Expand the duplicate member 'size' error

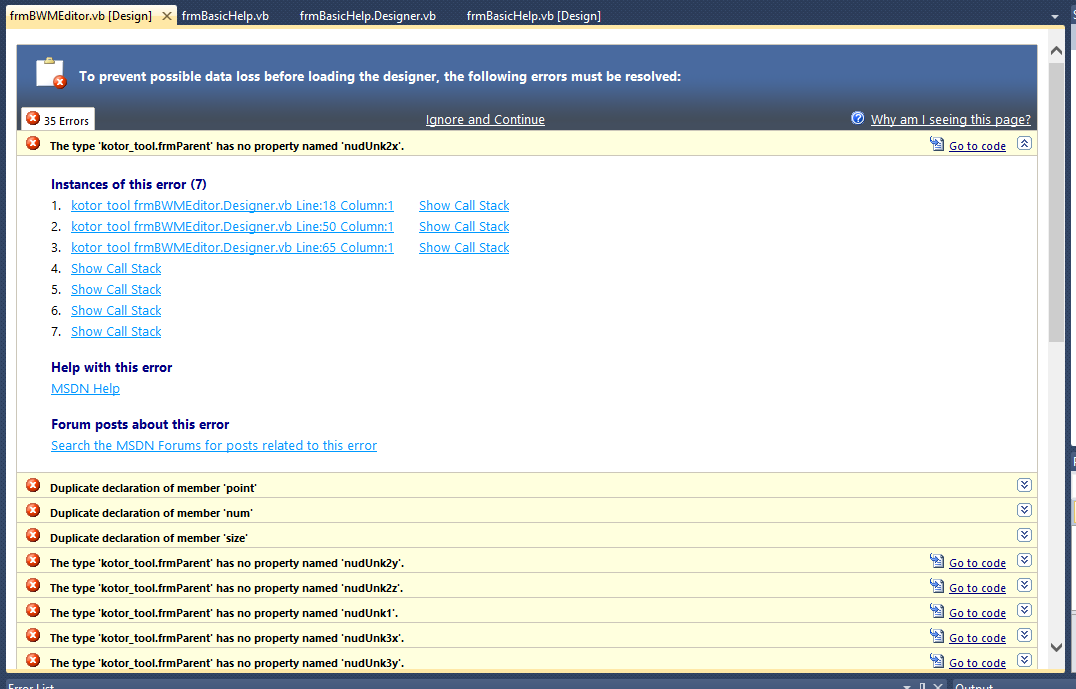(x=1023, y=536)
